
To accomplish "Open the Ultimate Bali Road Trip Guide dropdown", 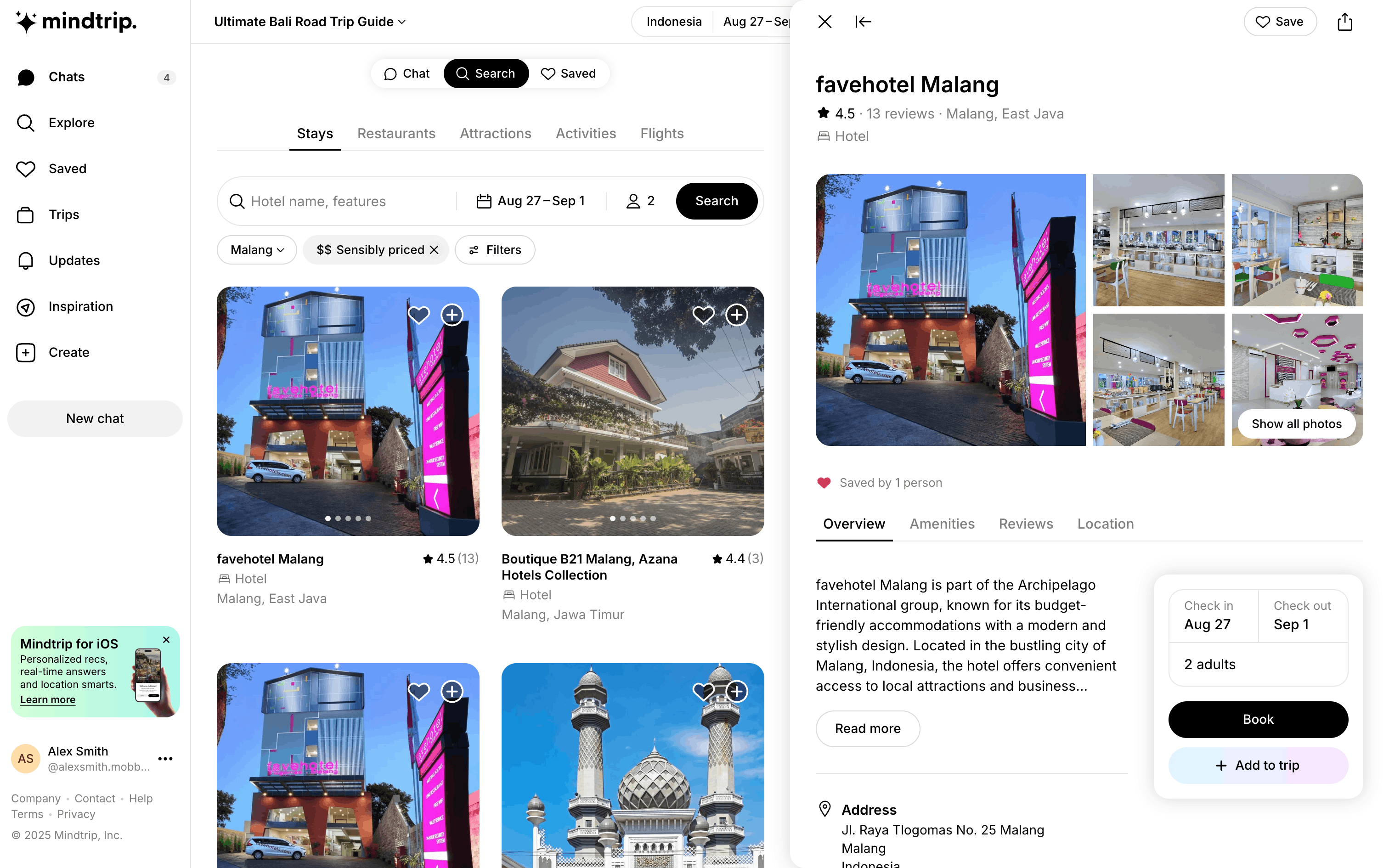I will (x=310, y=22).
